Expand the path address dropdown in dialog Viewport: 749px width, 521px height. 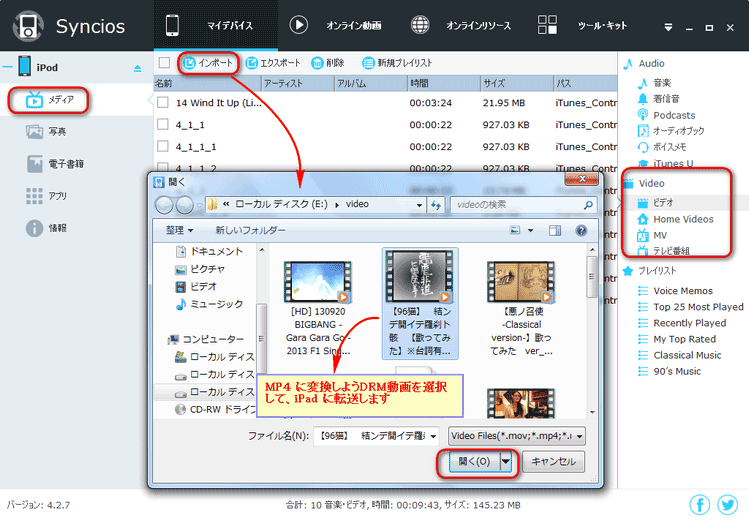click(x=419, y=205)
